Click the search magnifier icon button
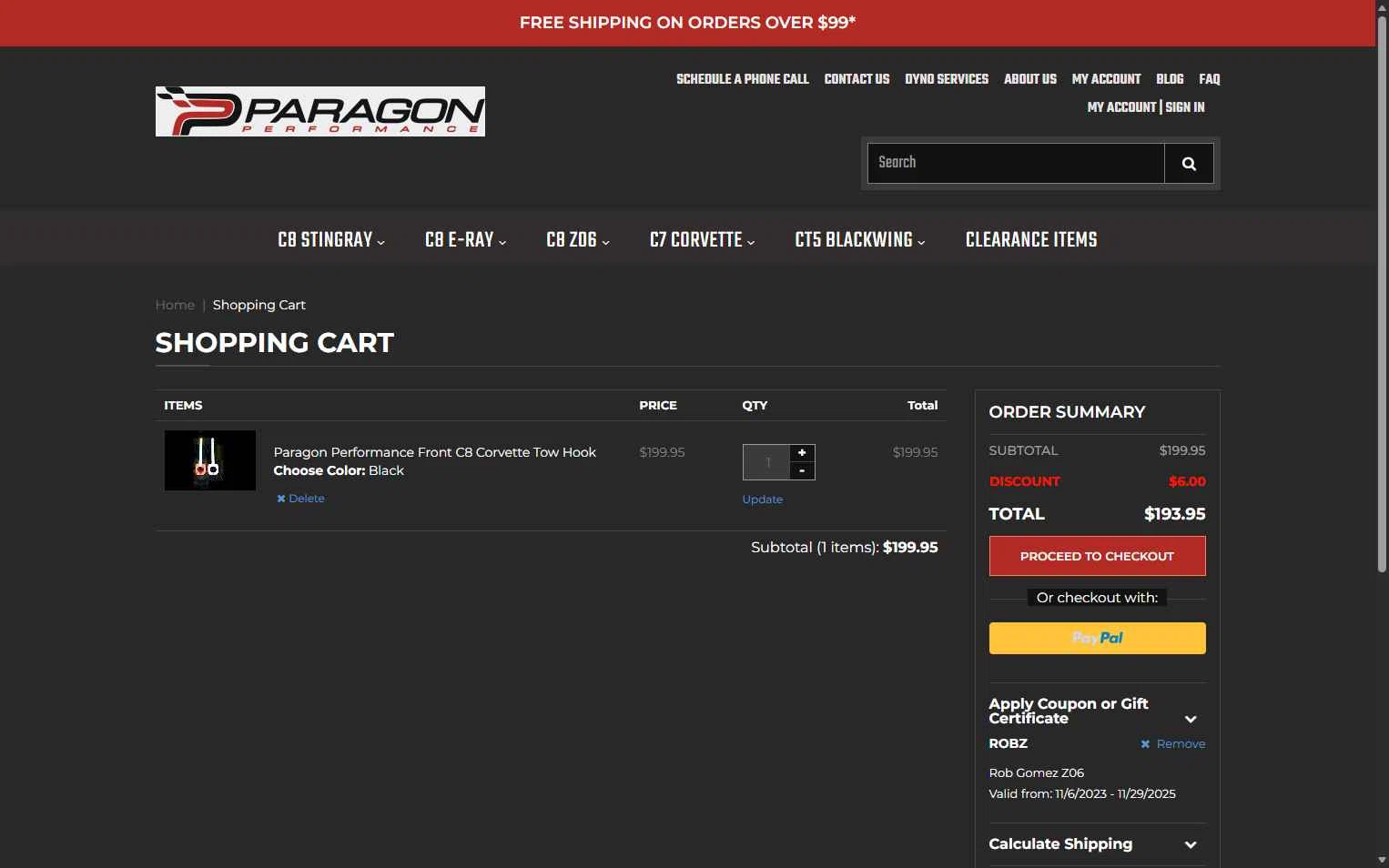1389x868 pixels. coord(1189,164)
